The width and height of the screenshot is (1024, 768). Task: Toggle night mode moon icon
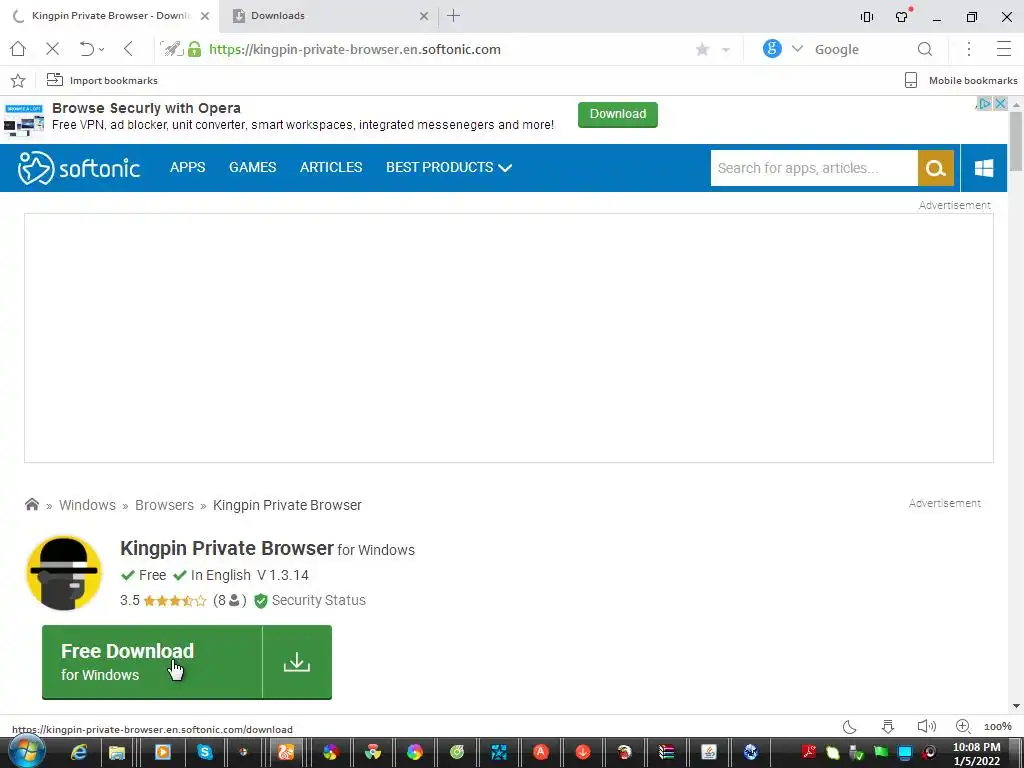(850, 726)
